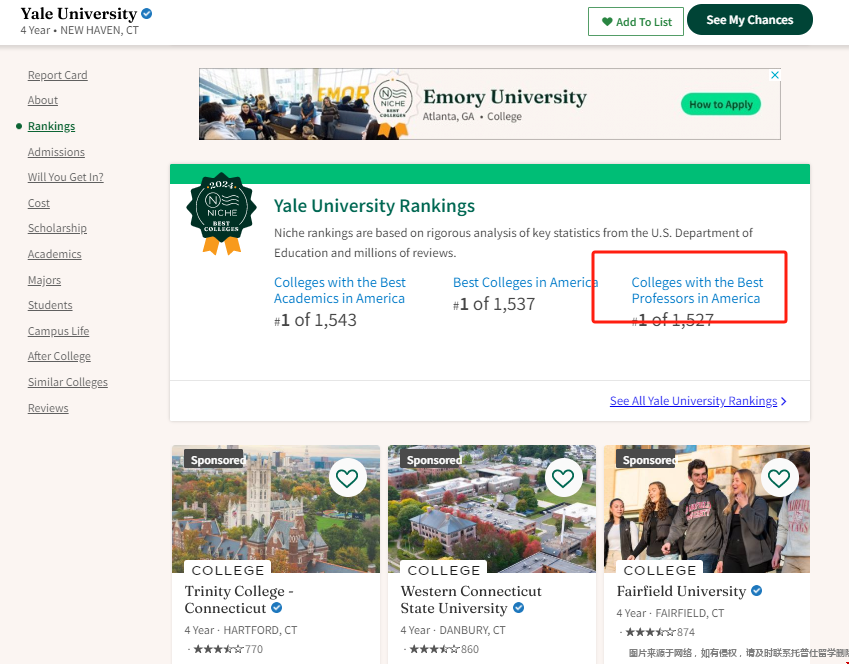Viewport: 849px width, 664px height.
Task: Click Western Connecticut star rating 860
Action: 443,649
